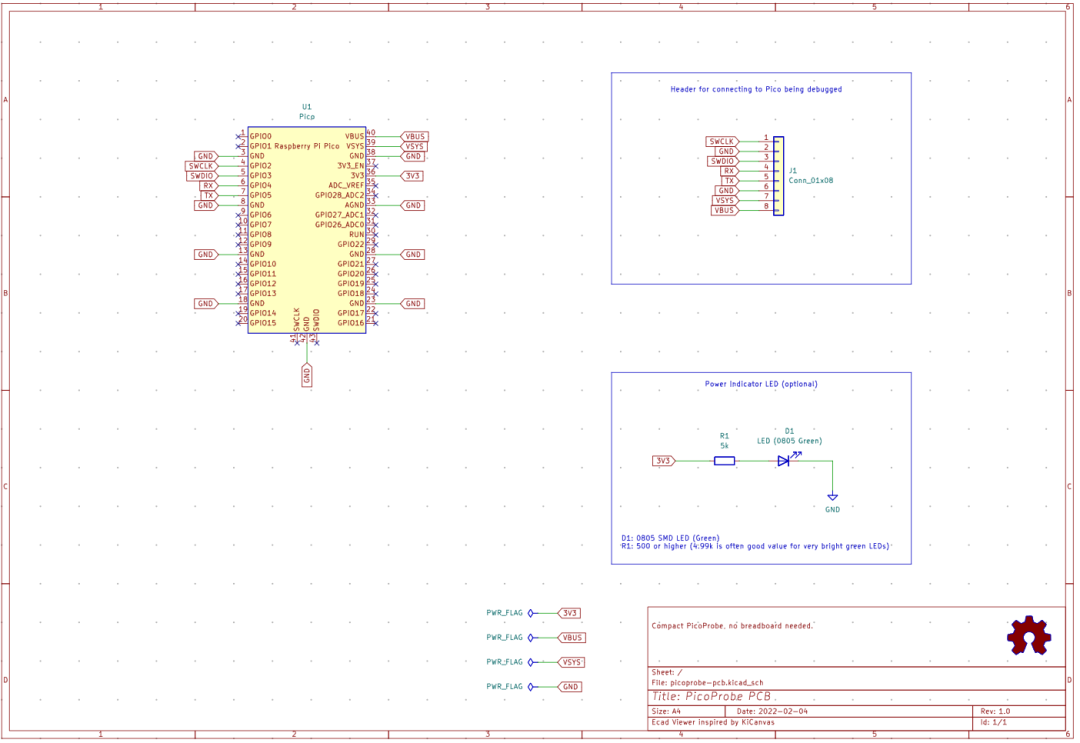
Task: Click the 'U1' reference text
Action: tap(307, 107)
